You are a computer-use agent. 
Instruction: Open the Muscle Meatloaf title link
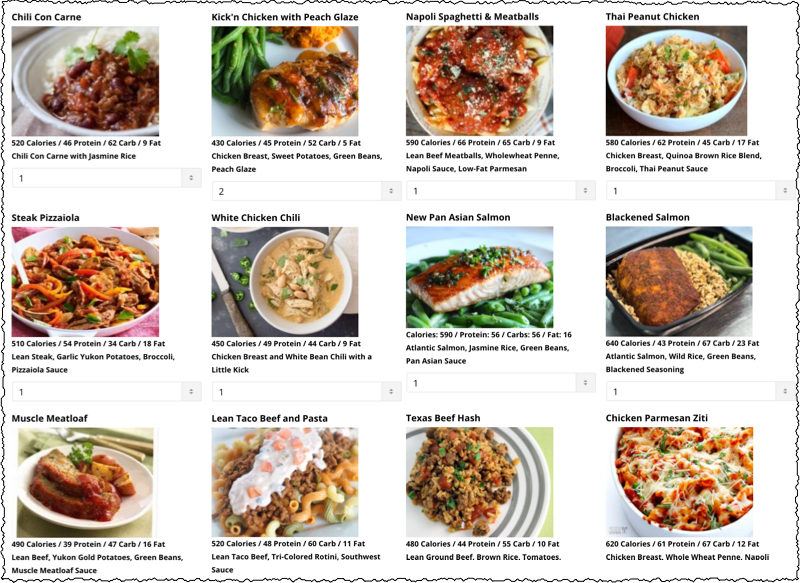pyautogui.click(x=49, y=418)
